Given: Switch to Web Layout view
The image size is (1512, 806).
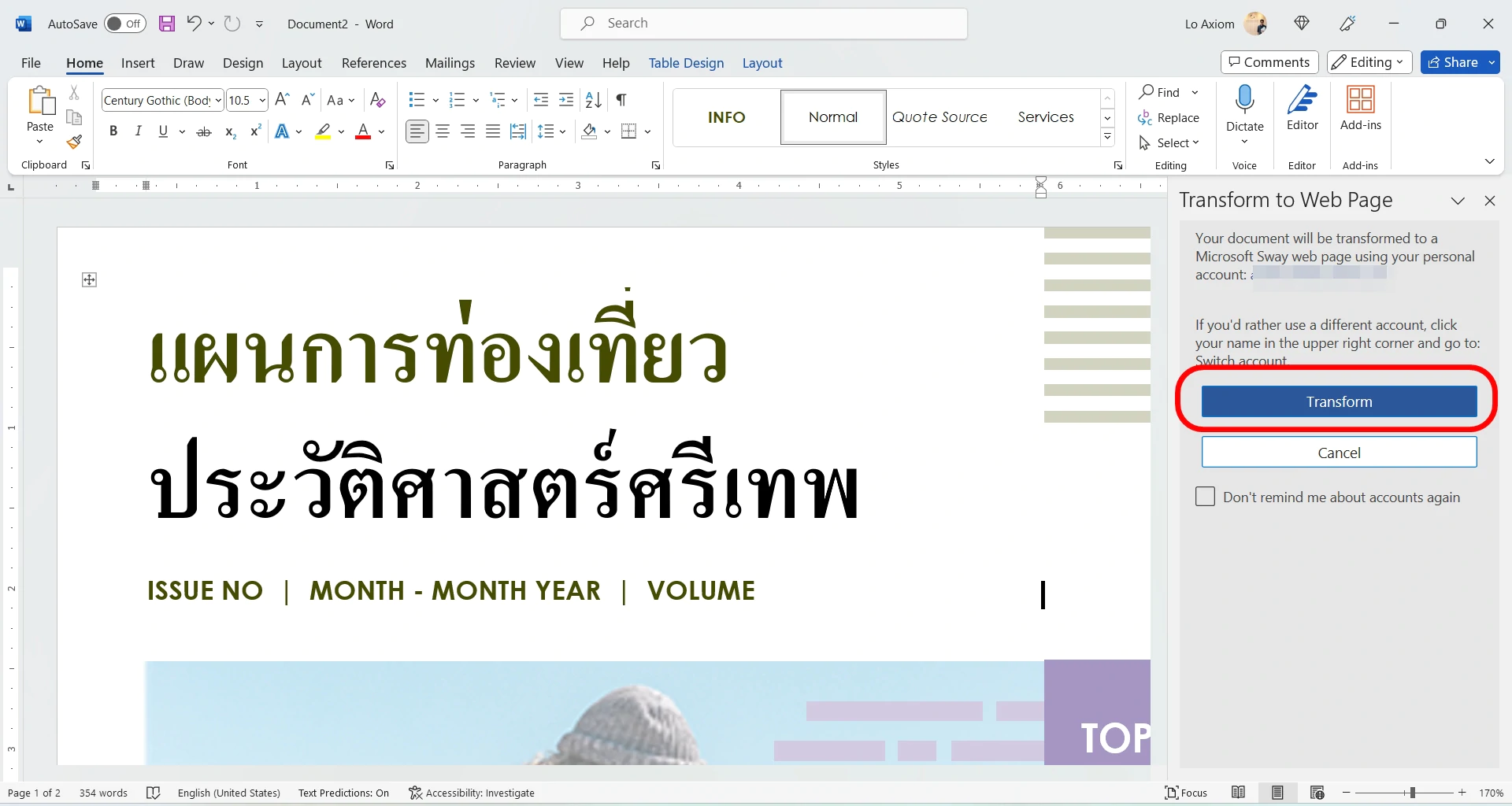Looking at the screenshot, I should 1317,793.
